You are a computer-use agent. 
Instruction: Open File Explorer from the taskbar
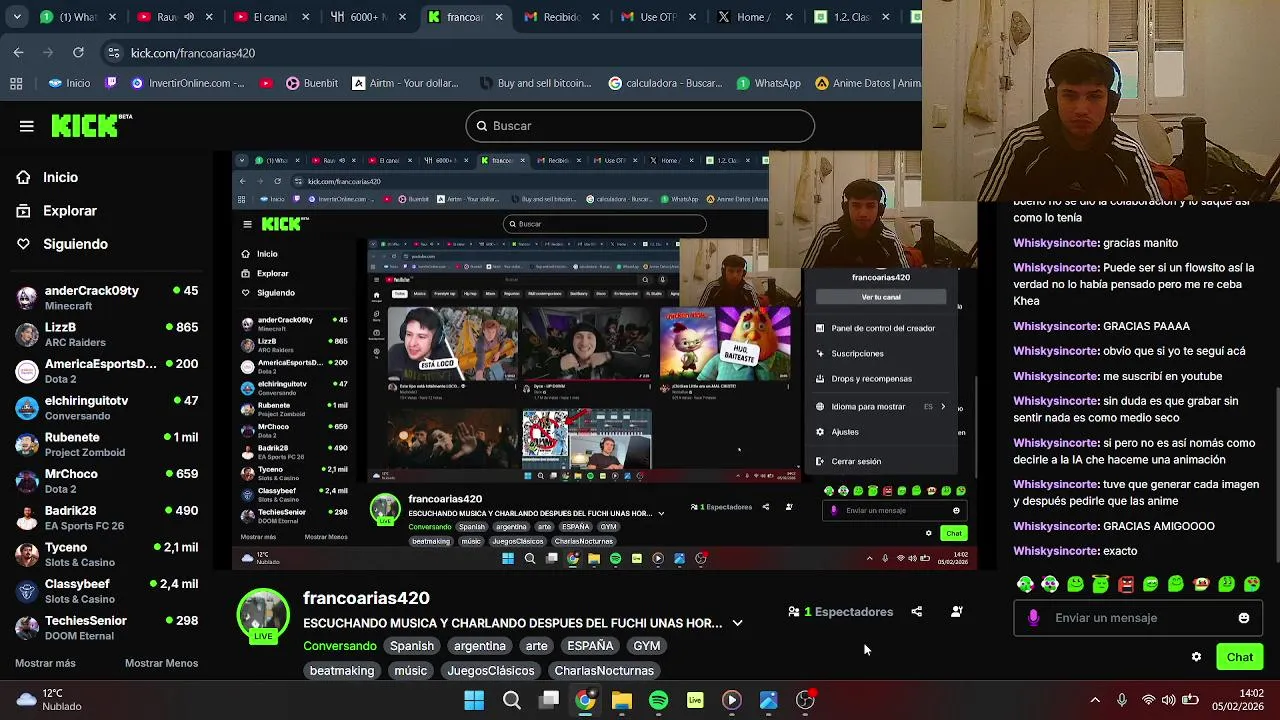coord(622,700)
